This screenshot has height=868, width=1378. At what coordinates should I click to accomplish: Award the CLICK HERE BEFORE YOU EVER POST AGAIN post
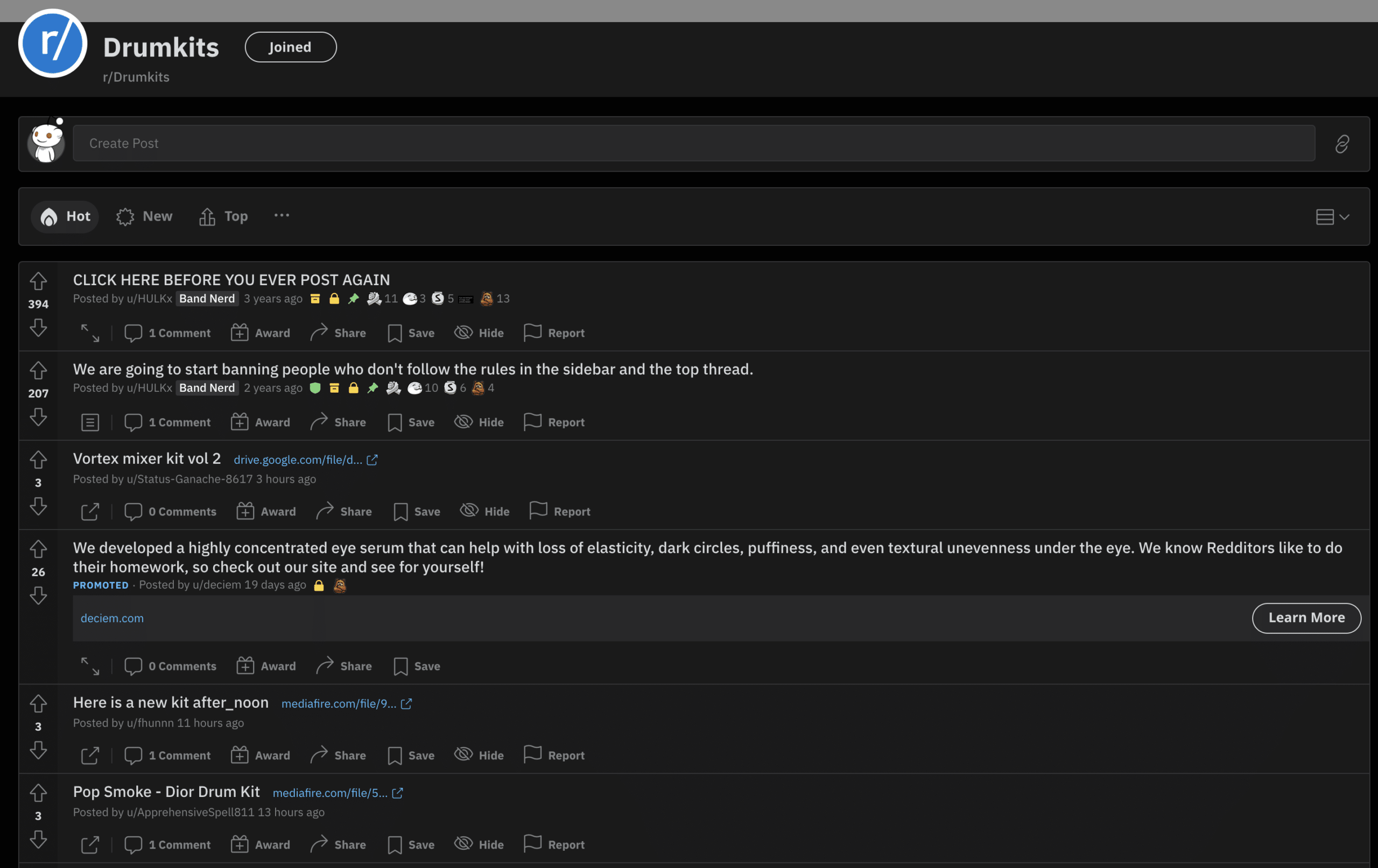tap(261, 333)
